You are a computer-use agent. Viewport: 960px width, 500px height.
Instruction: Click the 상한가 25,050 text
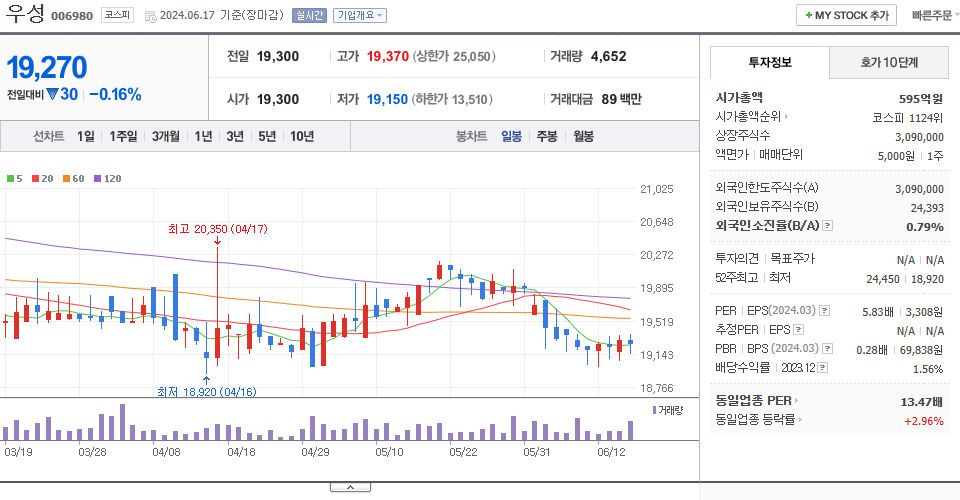tap(454, 56)
